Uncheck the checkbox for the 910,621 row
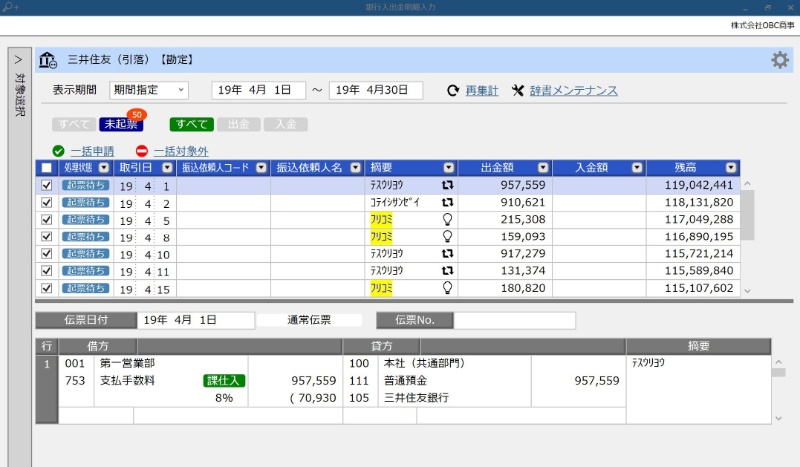The height and width of the screenshot is (467, 800). [46, 203]
